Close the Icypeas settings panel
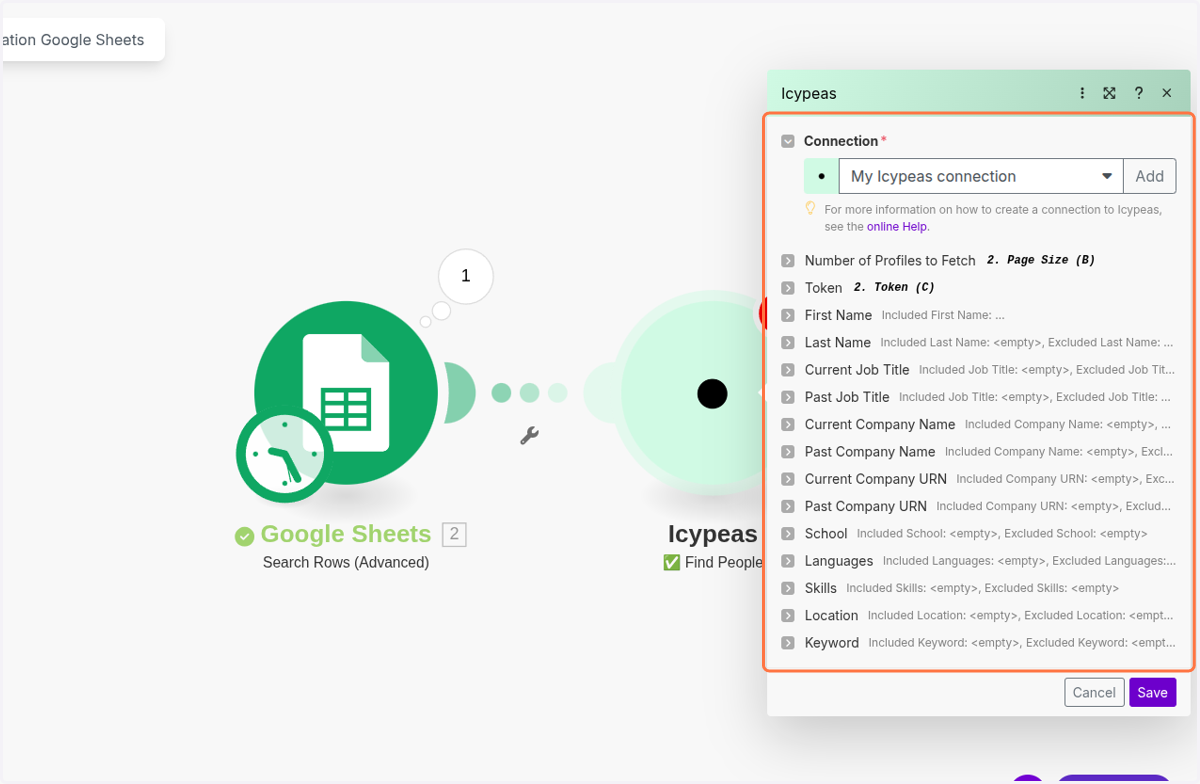 tap(1167, 93)
